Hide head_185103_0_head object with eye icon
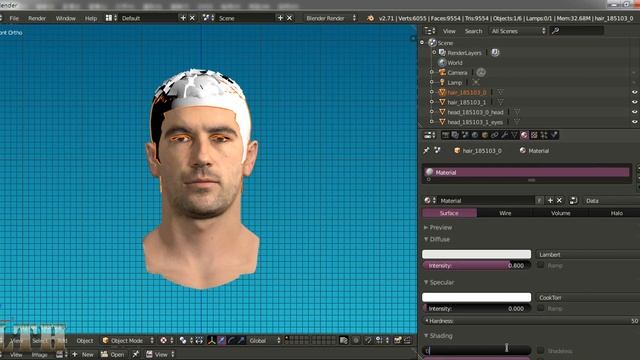The width and height of the screenshot is (640, 360). coord(635,112)
